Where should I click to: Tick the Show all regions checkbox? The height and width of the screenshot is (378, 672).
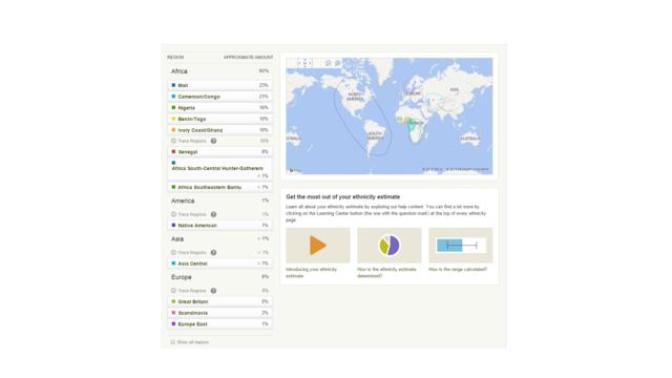pos(173,342)
